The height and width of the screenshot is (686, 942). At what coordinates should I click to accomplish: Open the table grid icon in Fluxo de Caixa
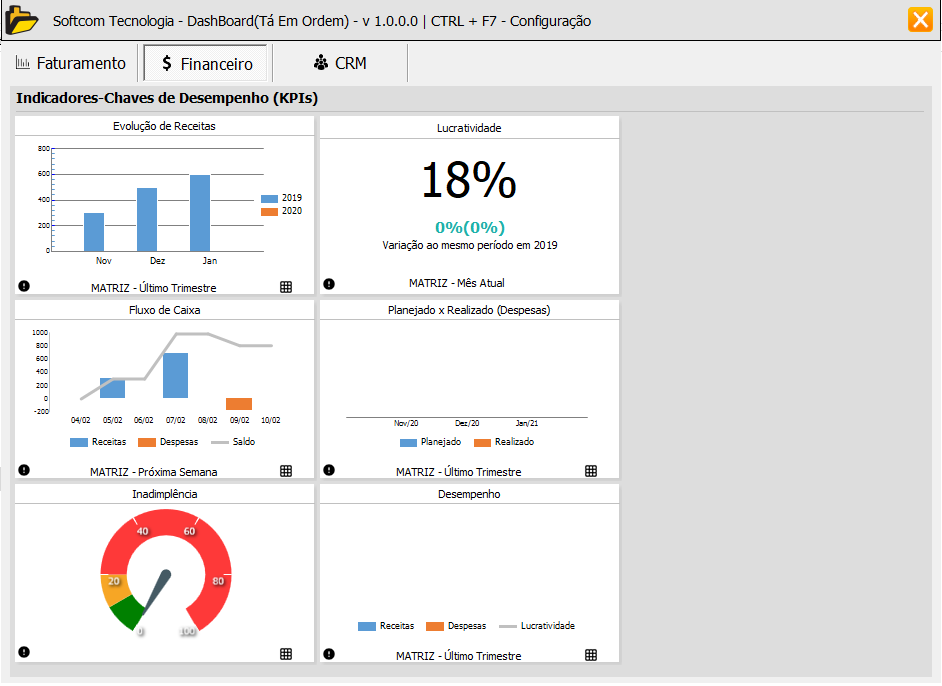[286, 471]
